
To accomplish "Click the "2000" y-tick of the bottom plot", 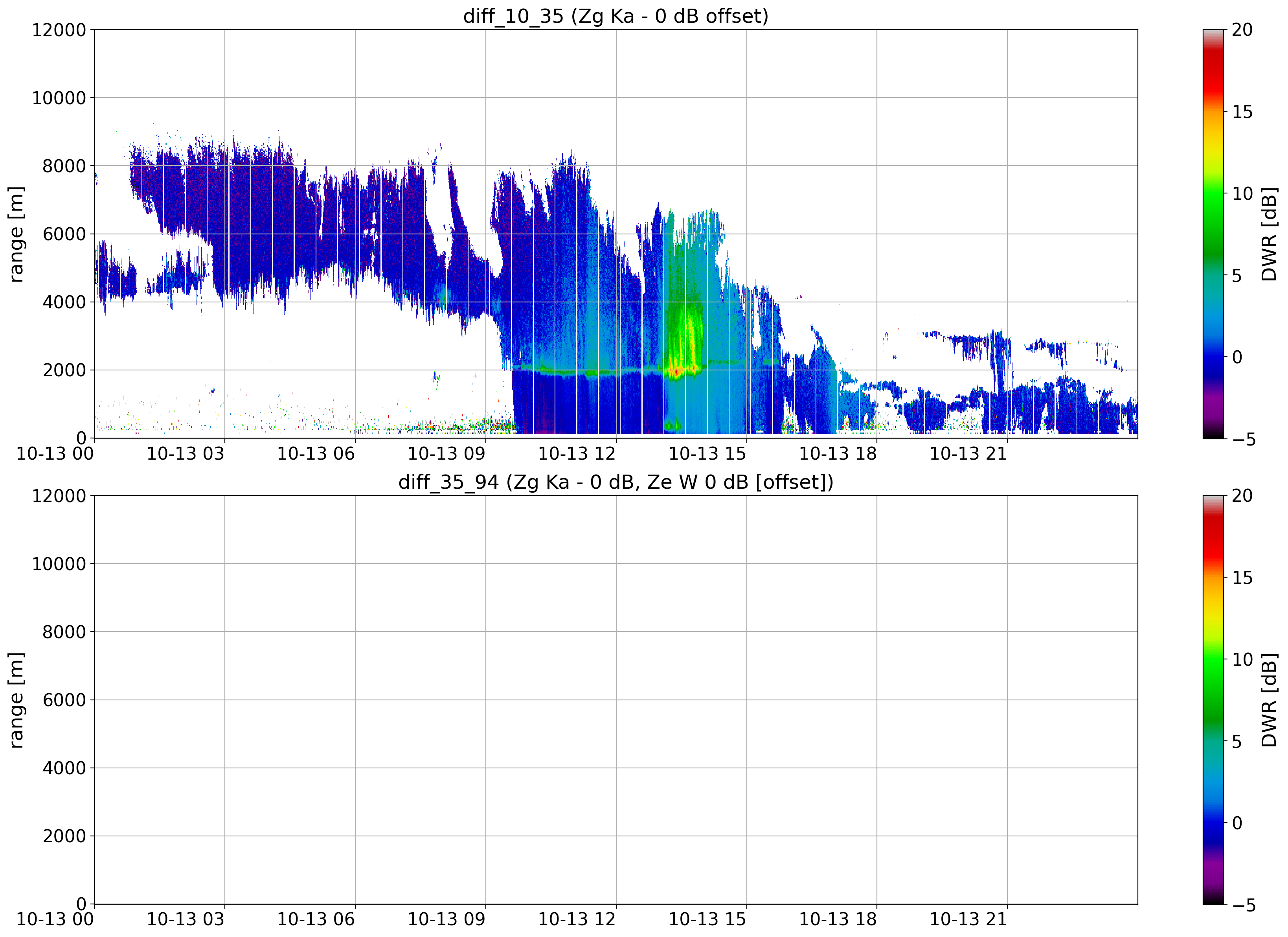I will [64, 836].
